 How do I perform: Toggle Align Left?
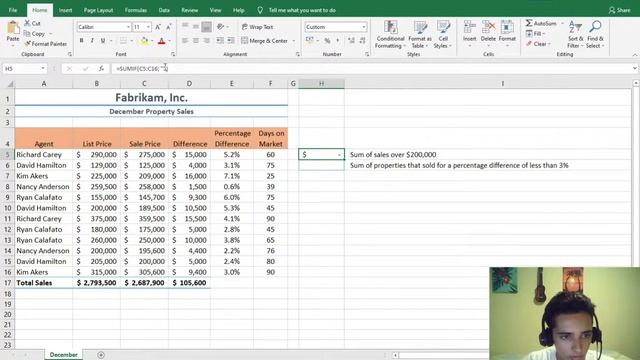pos(185,40)
